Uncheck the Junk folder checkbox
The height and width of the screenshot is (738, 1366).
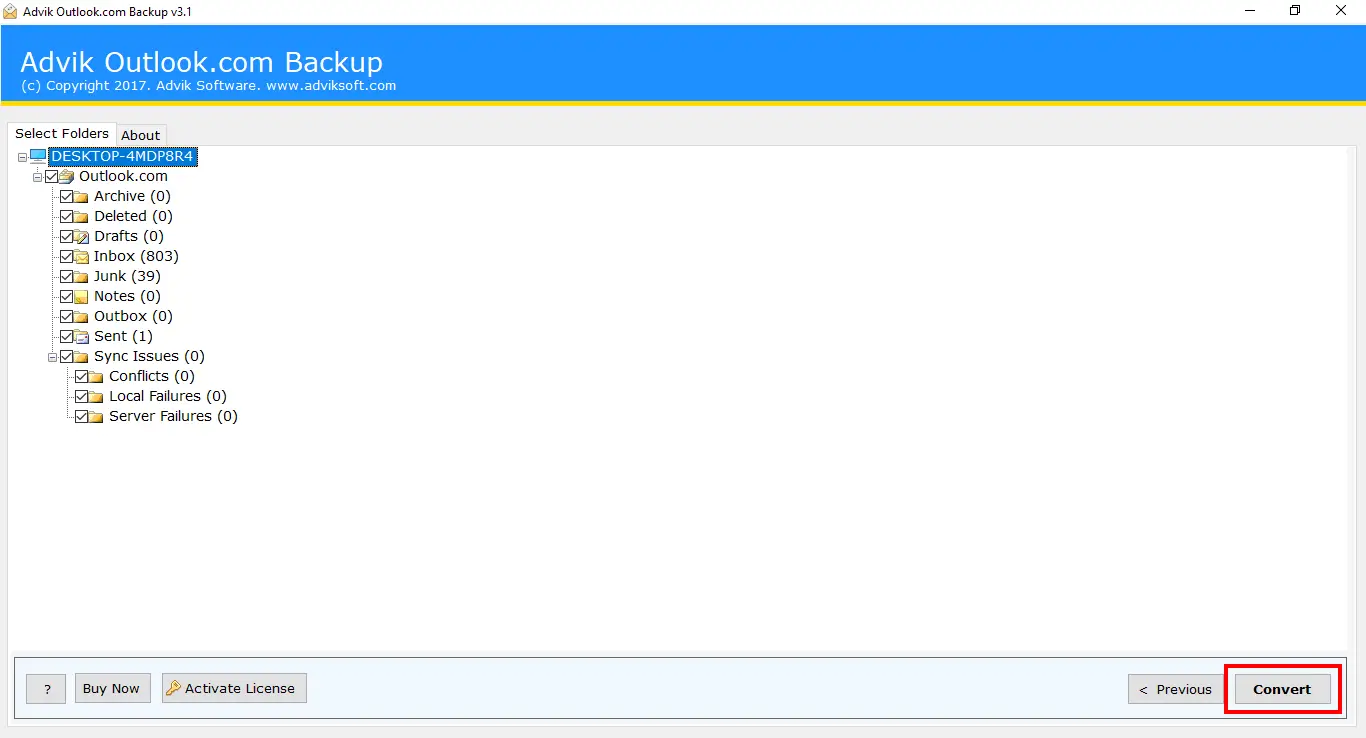pyautogui.click(x=67, y=276)
